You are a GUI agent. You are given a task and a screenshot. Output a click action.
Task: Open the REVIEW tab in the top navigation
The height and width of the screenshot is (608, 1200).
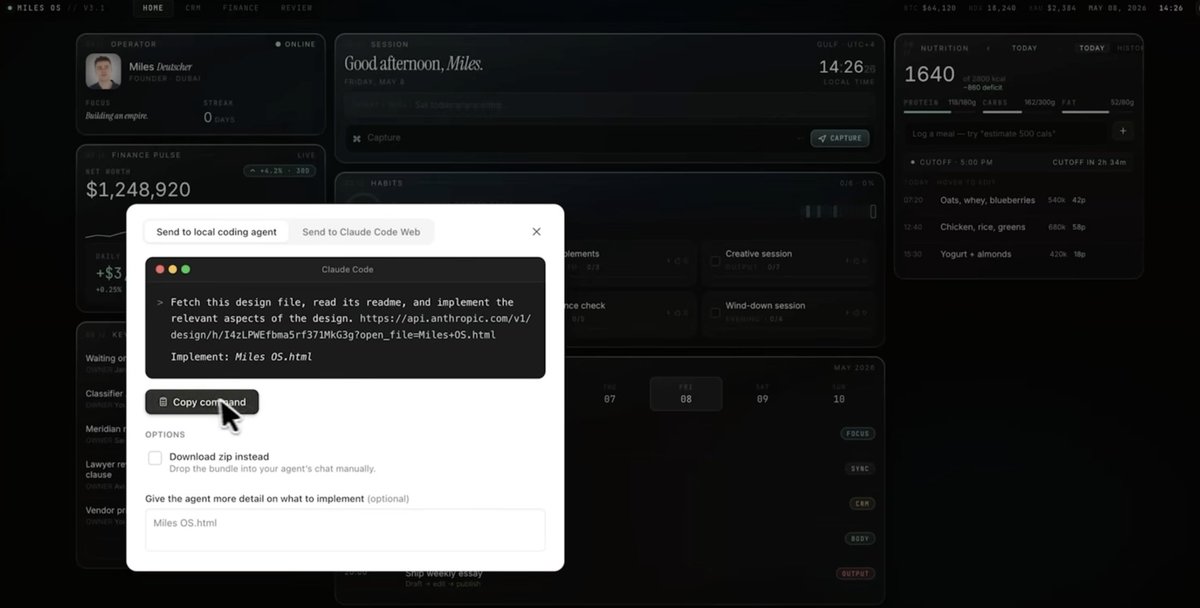click(x=296, y=8)
